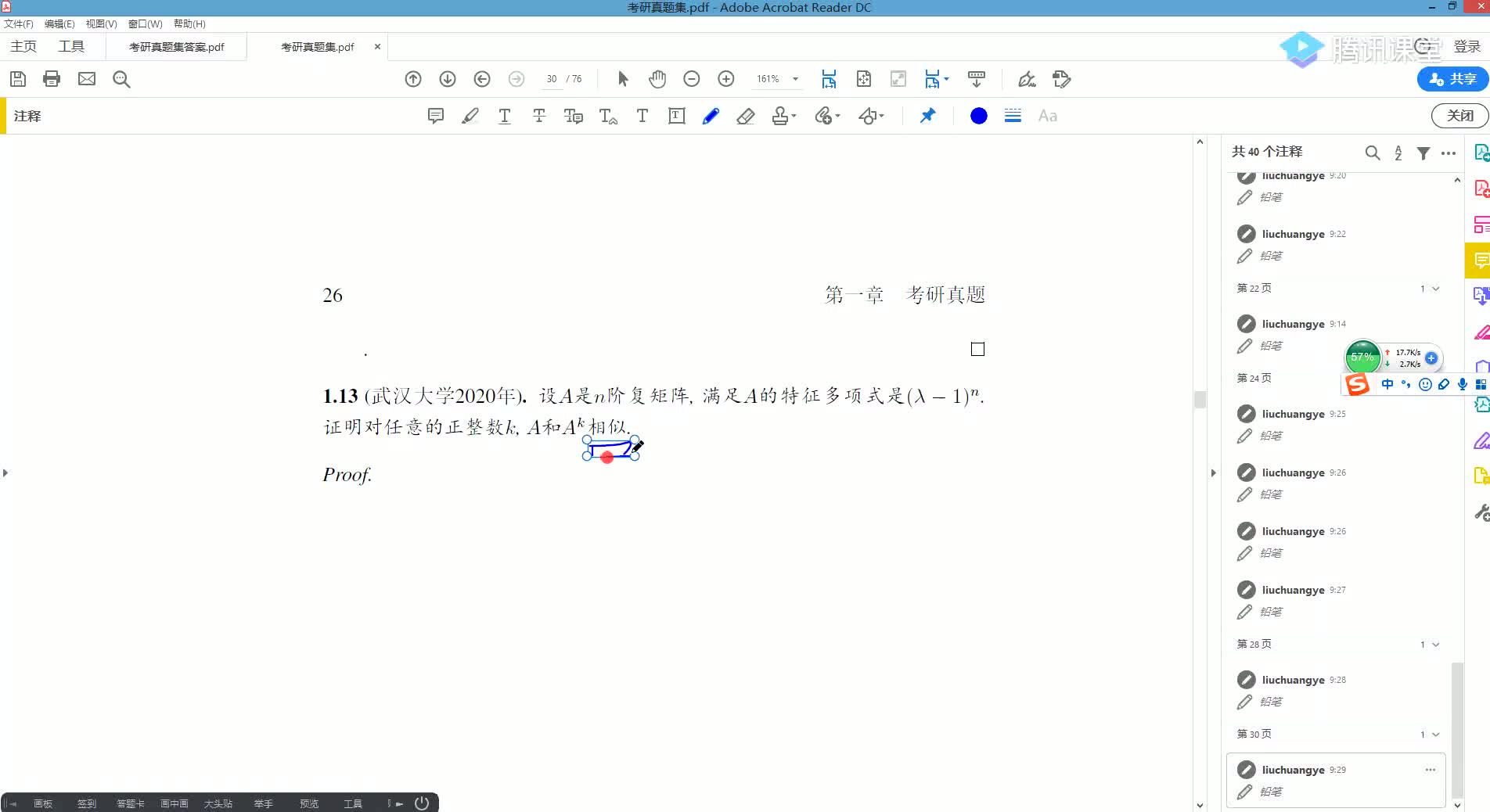Click the Read mode keyboard icon
Screen dimensions: 1490x812
point(977,79)
